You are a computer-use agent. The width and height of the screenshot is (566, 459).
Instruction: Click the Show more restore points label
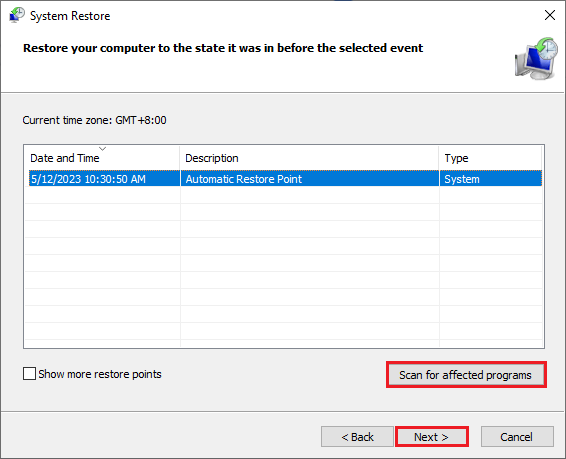[100, 374]
